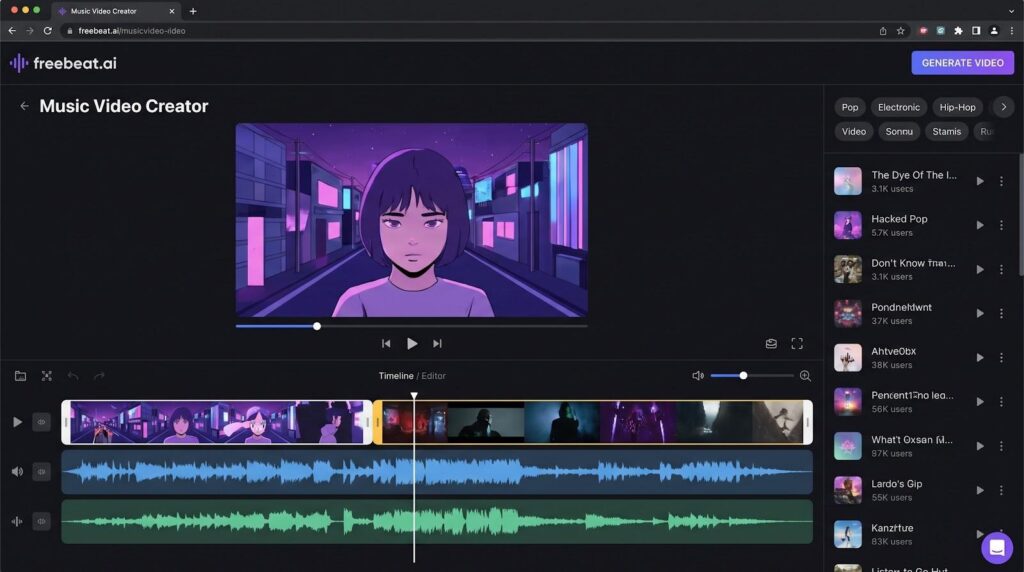1024x572 pixels.
Task: Skip to the next clip in preview
Action: (x=438, y=343)
